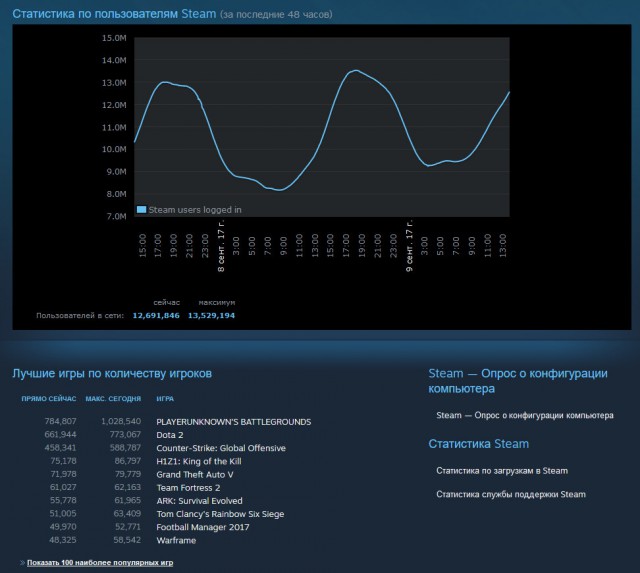This screenshot has width=640, height=573.
Task: Open the Dota 2 game link
Action: click(x=170, y=435)
